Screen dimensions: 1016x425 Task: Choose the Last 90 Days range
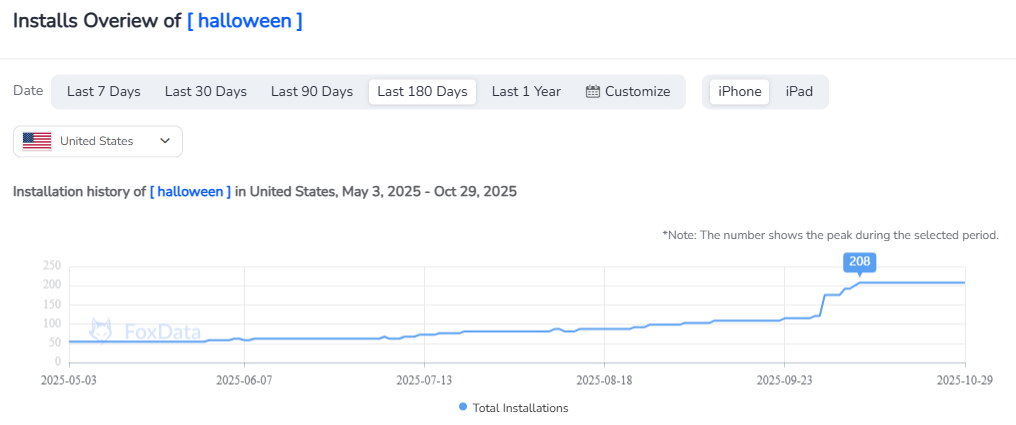click(x=312, y=92)
